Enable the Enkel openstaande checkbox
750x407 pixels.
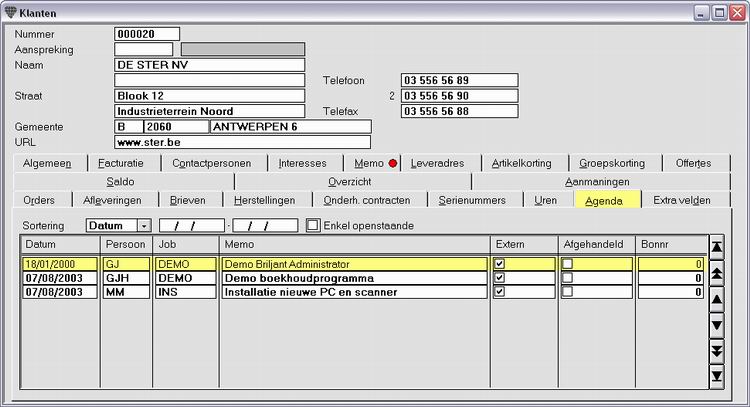click(x=313, y=225)
